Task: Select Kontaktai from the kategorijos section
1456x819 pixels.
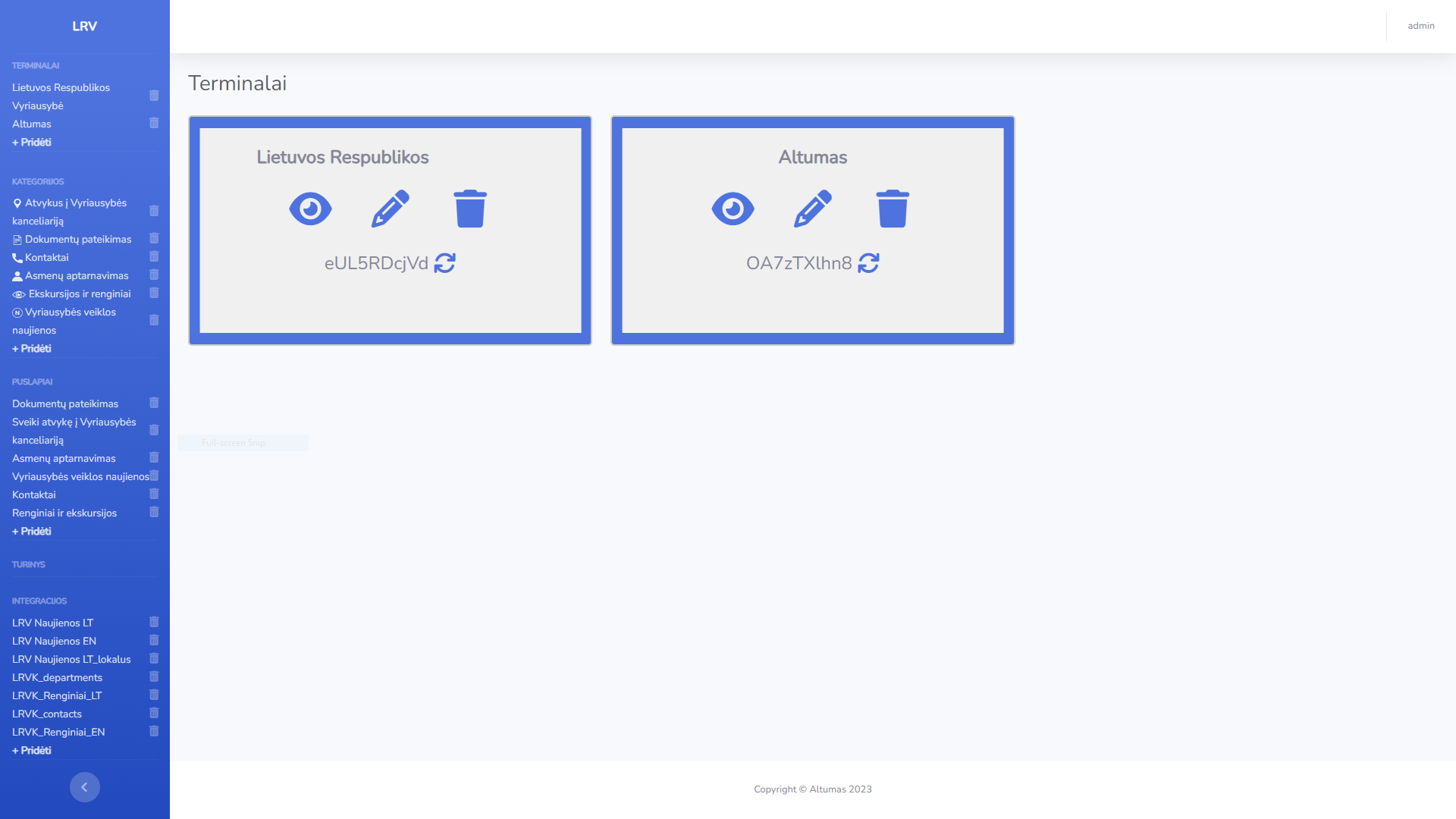Action: [48, 257]
